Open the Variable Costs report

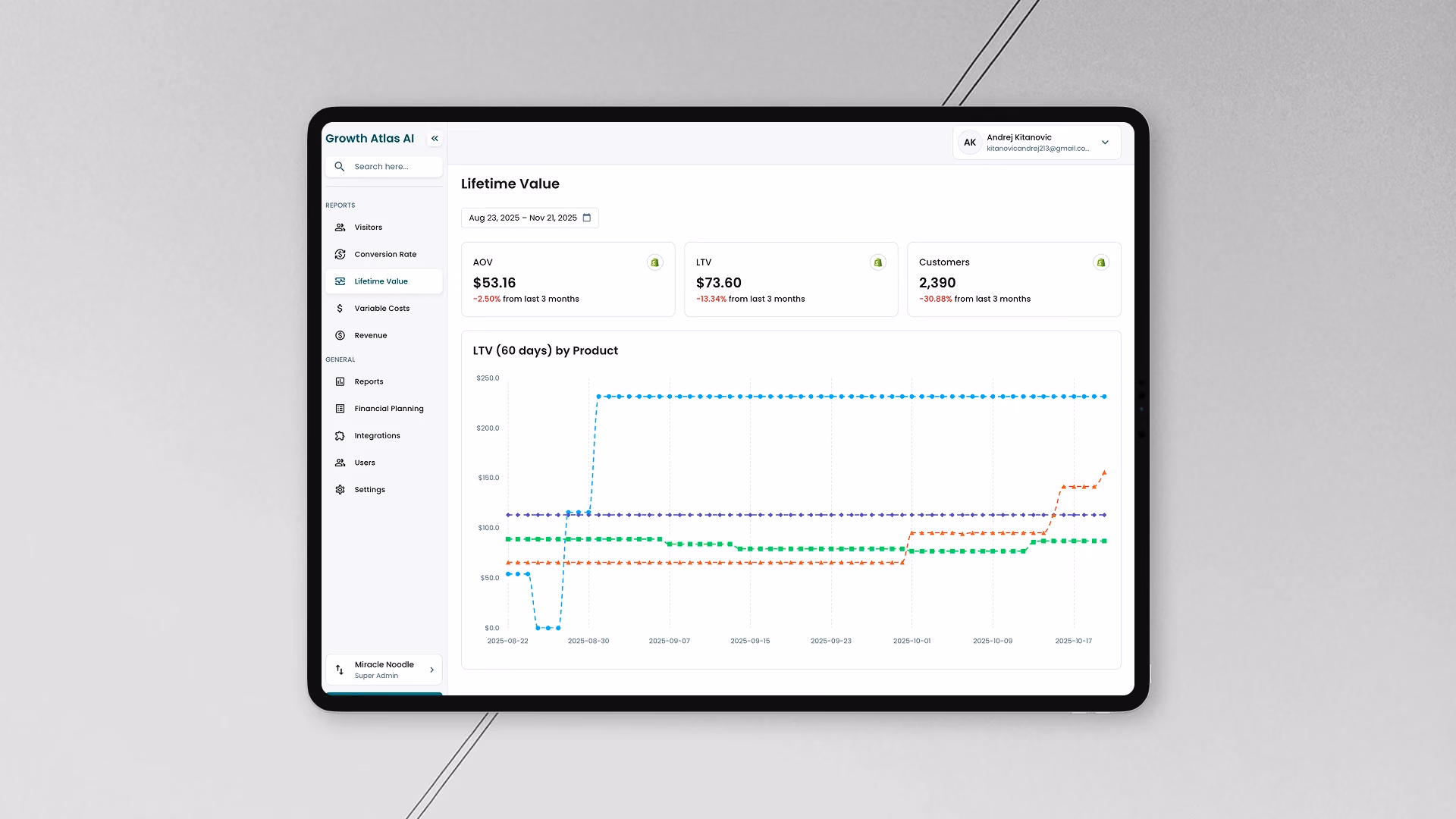(384, 309)
